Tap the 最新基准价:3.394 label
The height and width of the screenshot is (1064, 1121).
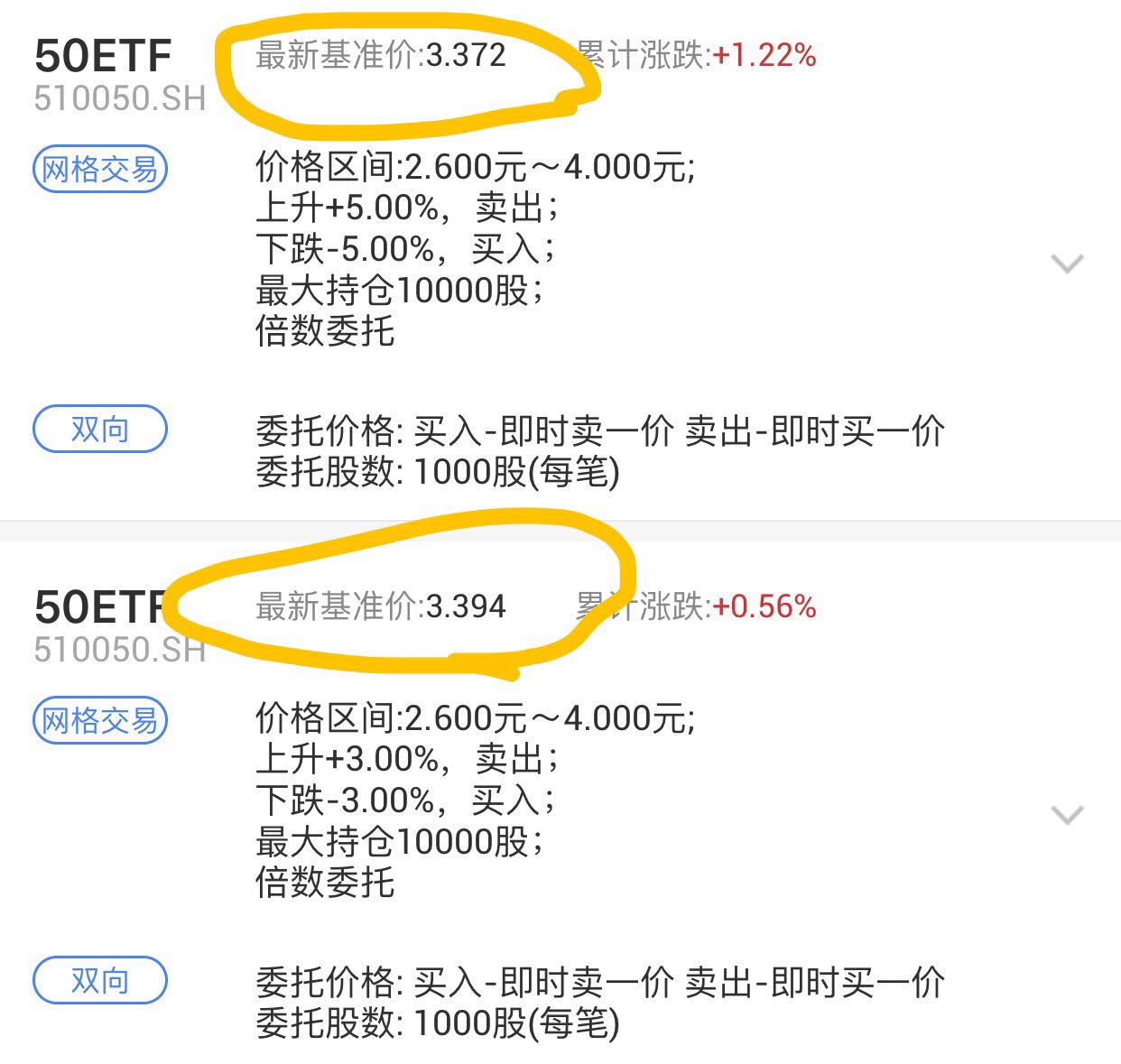click(x=381, y=606)
